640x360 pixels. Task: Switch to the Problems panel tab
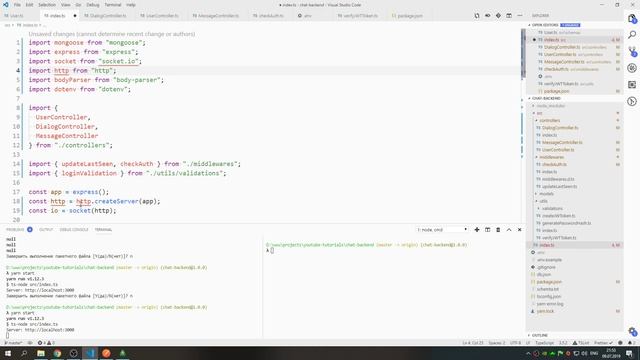click(15, 230)
